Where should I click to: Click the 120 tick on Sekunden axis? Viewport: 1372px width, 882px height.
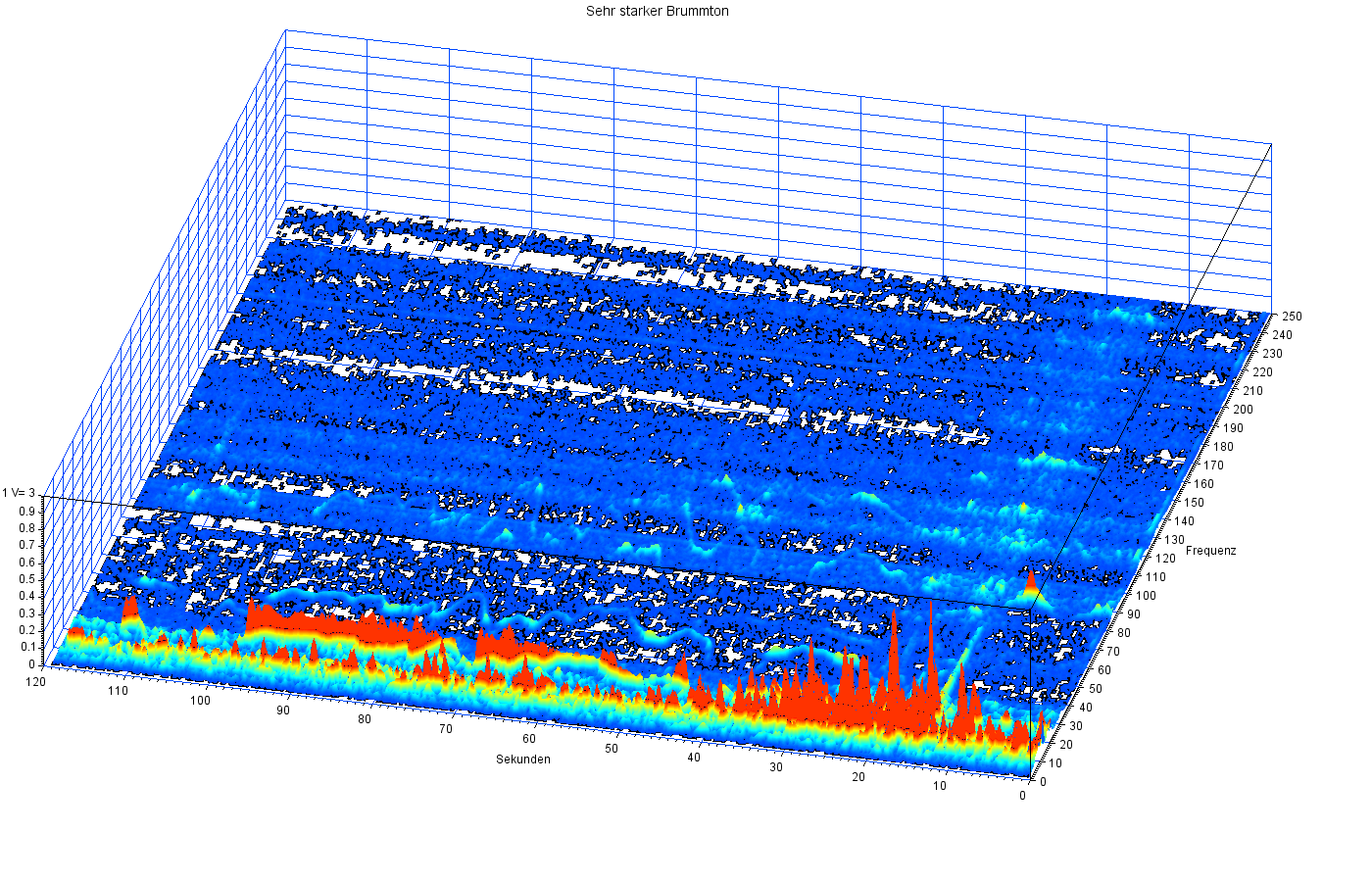tap(36, 680)
